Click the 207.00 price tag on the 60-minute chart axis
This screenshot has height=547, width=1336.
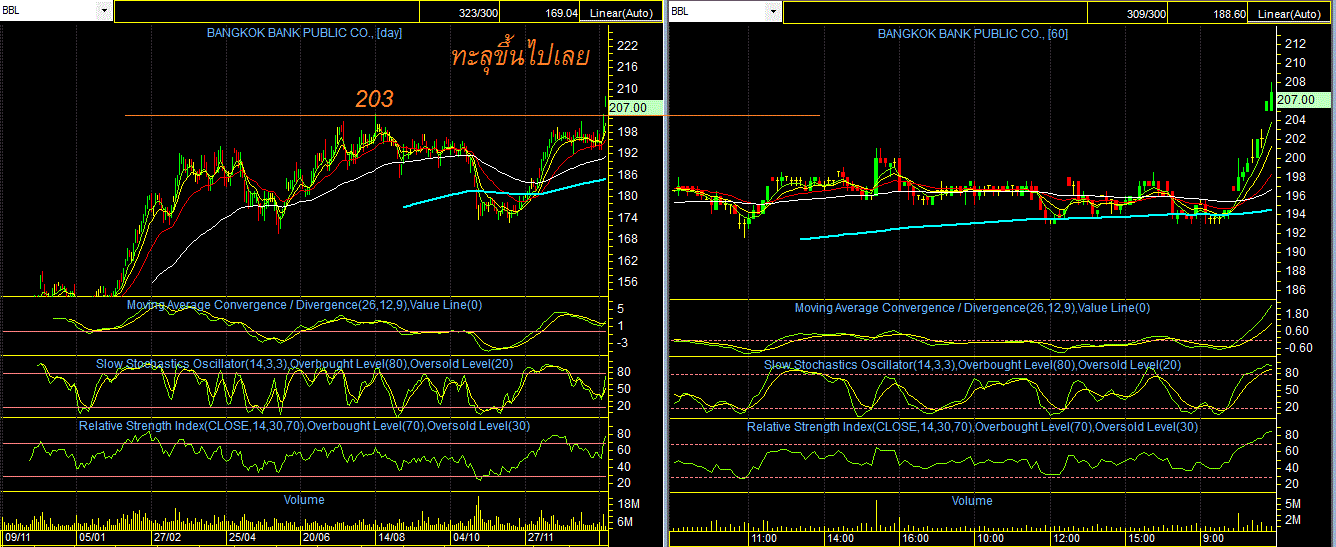coord(1303,99)
